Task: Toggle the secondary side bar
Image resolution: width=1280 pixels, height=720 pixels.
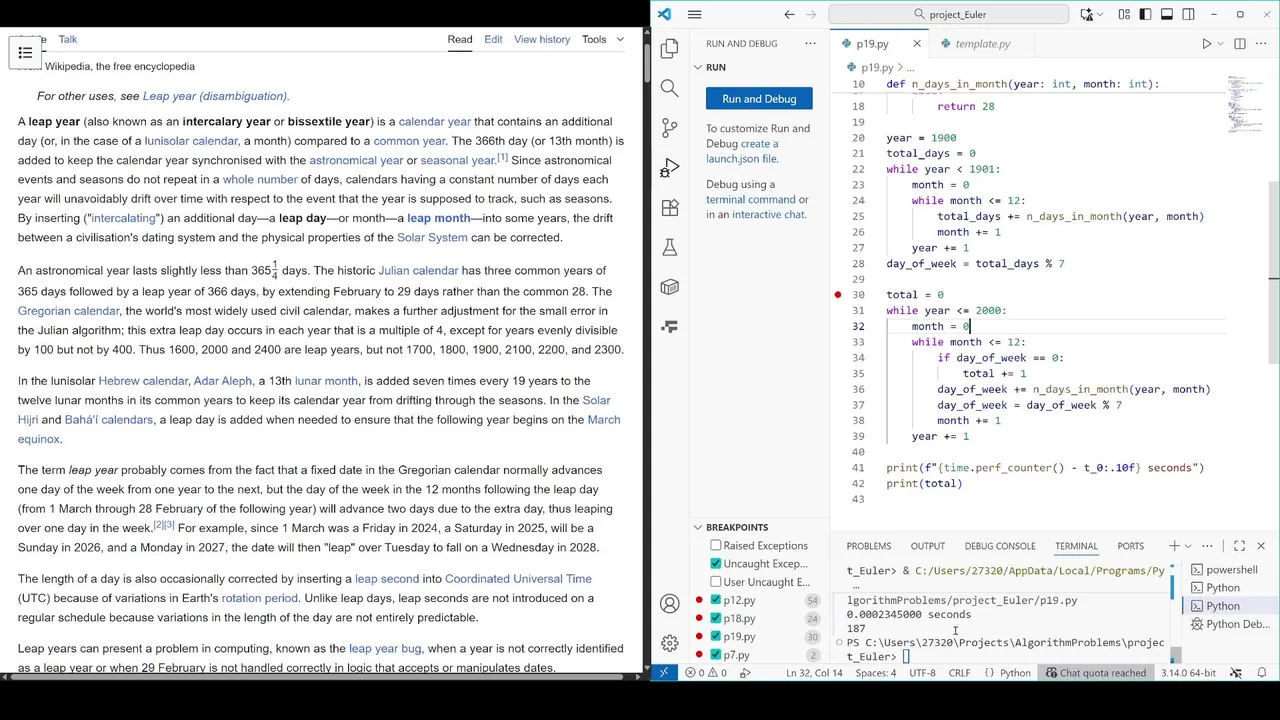Action: coord(1188,14)
